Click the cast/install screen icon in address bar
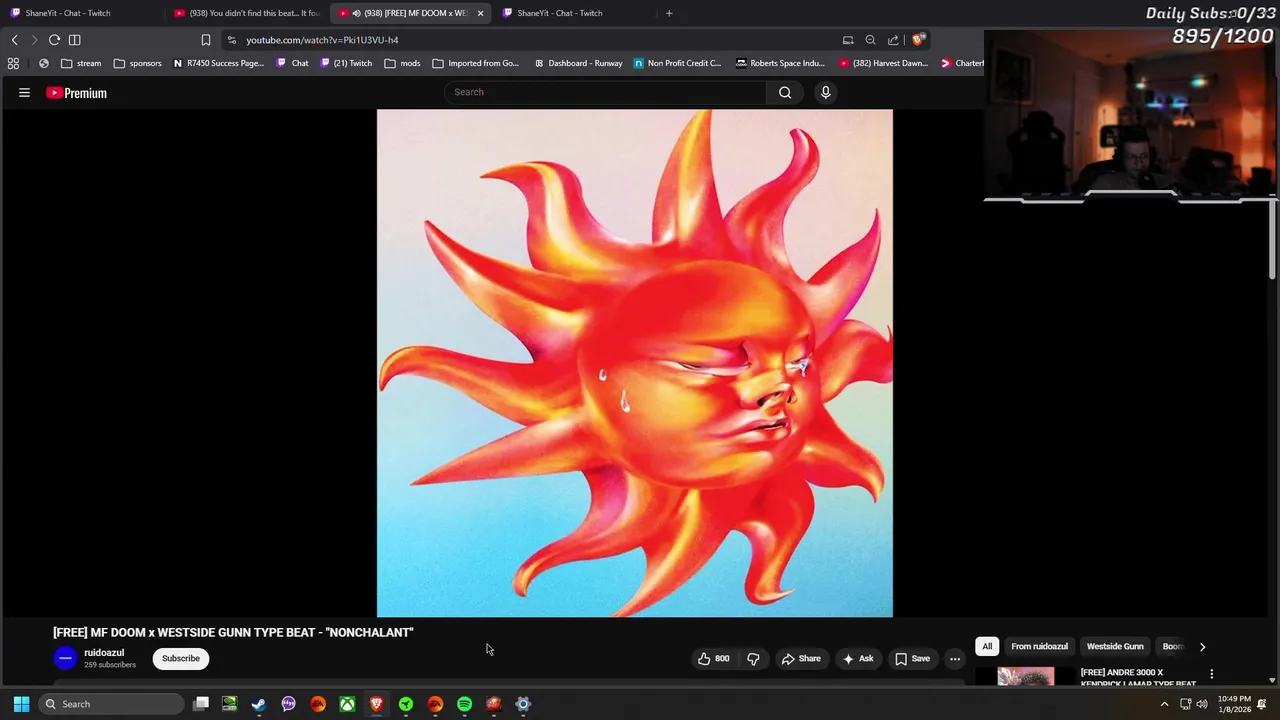1280x720 pixels. 848,40
